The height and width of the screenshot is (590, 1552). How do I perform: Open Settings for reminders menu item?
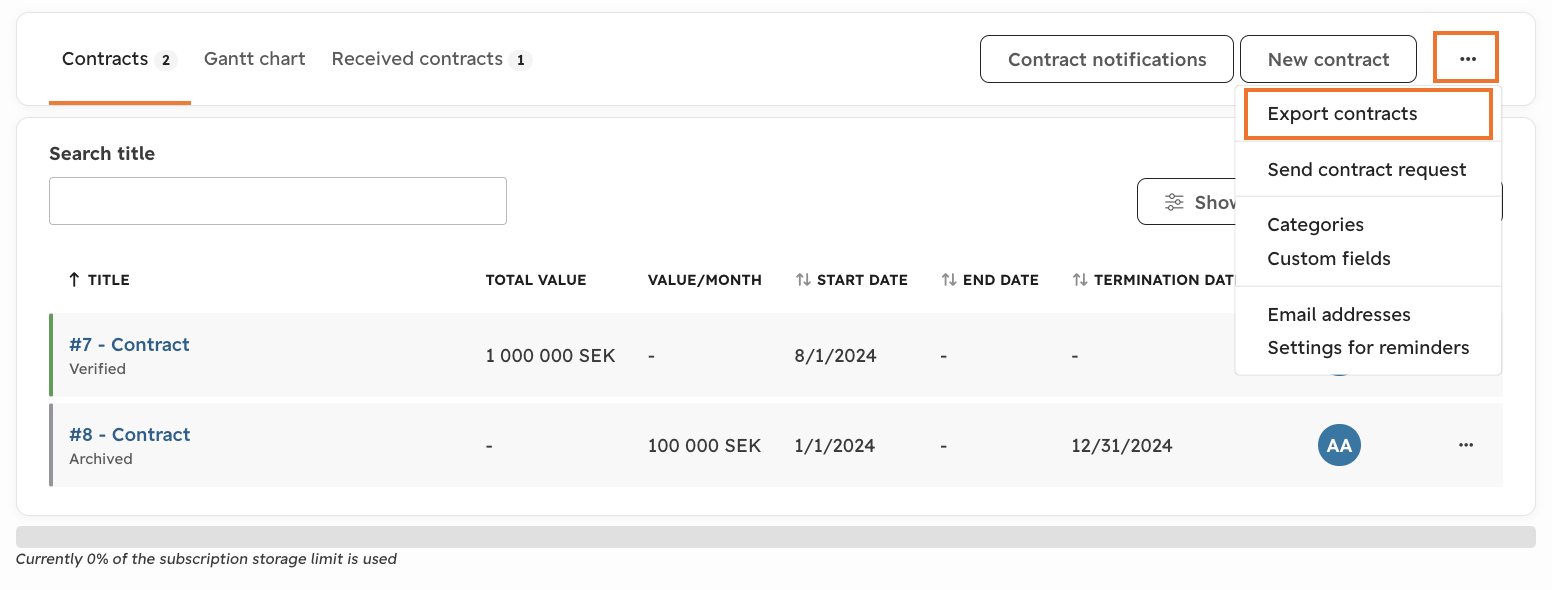coord(1368,348)
